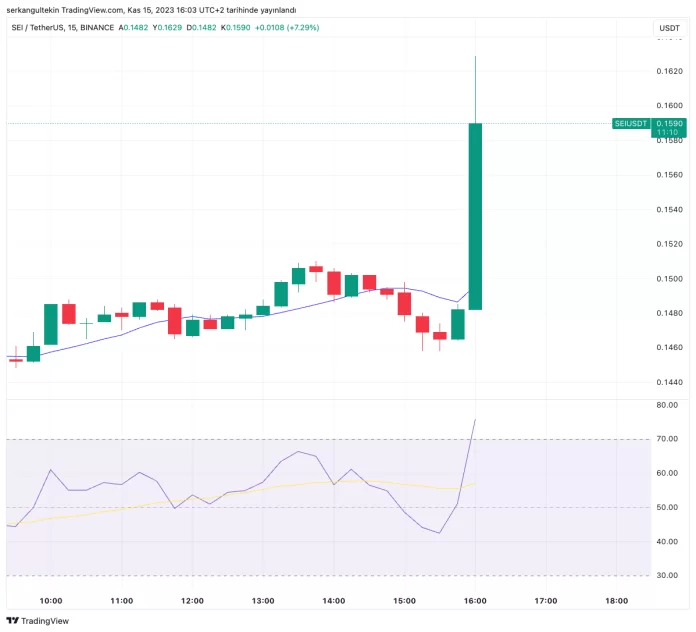Select the 0.1500 price scale label
Screen dimensions: 696x632
668,279
